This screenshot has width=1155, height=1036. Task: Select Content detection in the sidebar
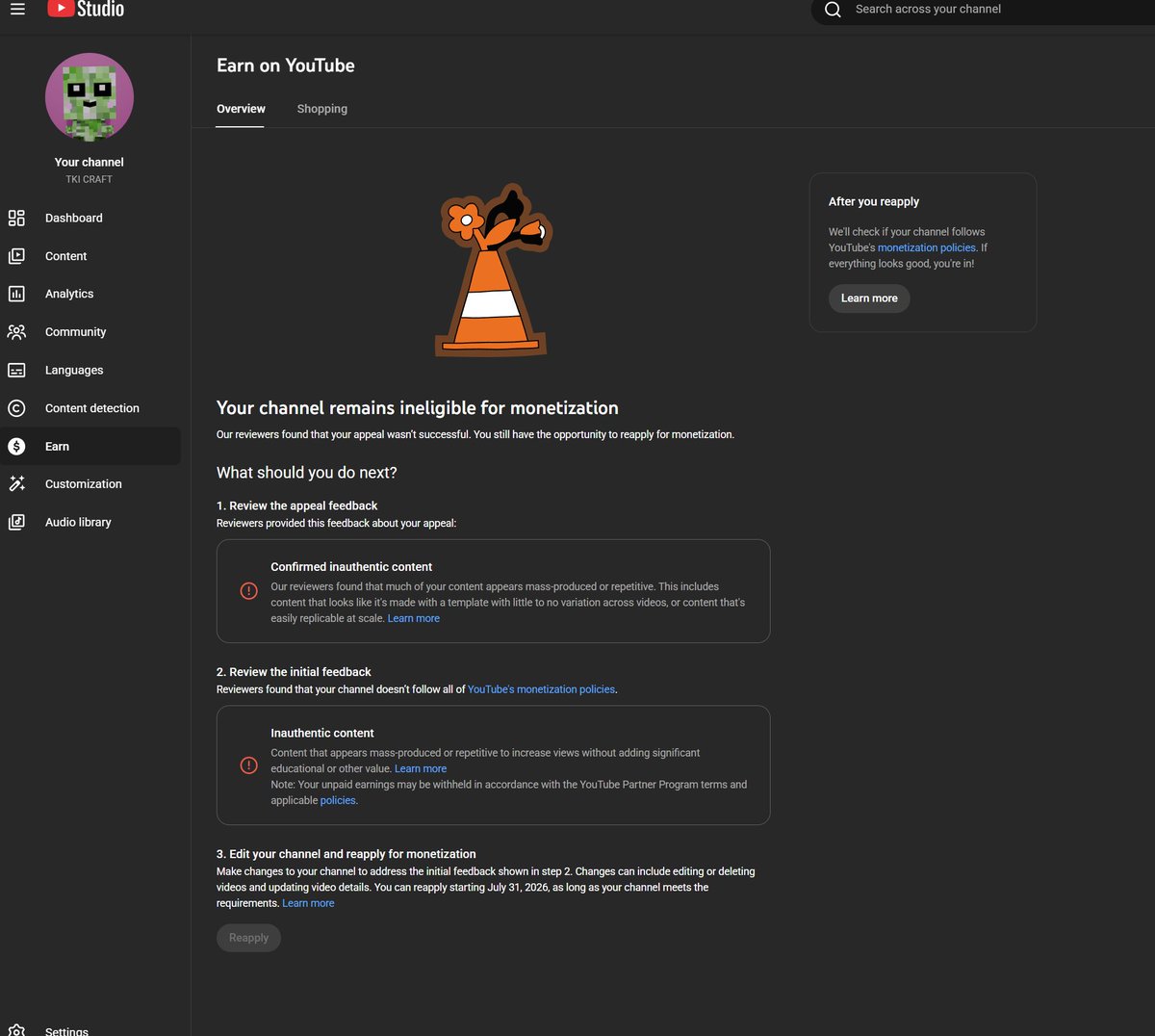click(x=90, y=408)
